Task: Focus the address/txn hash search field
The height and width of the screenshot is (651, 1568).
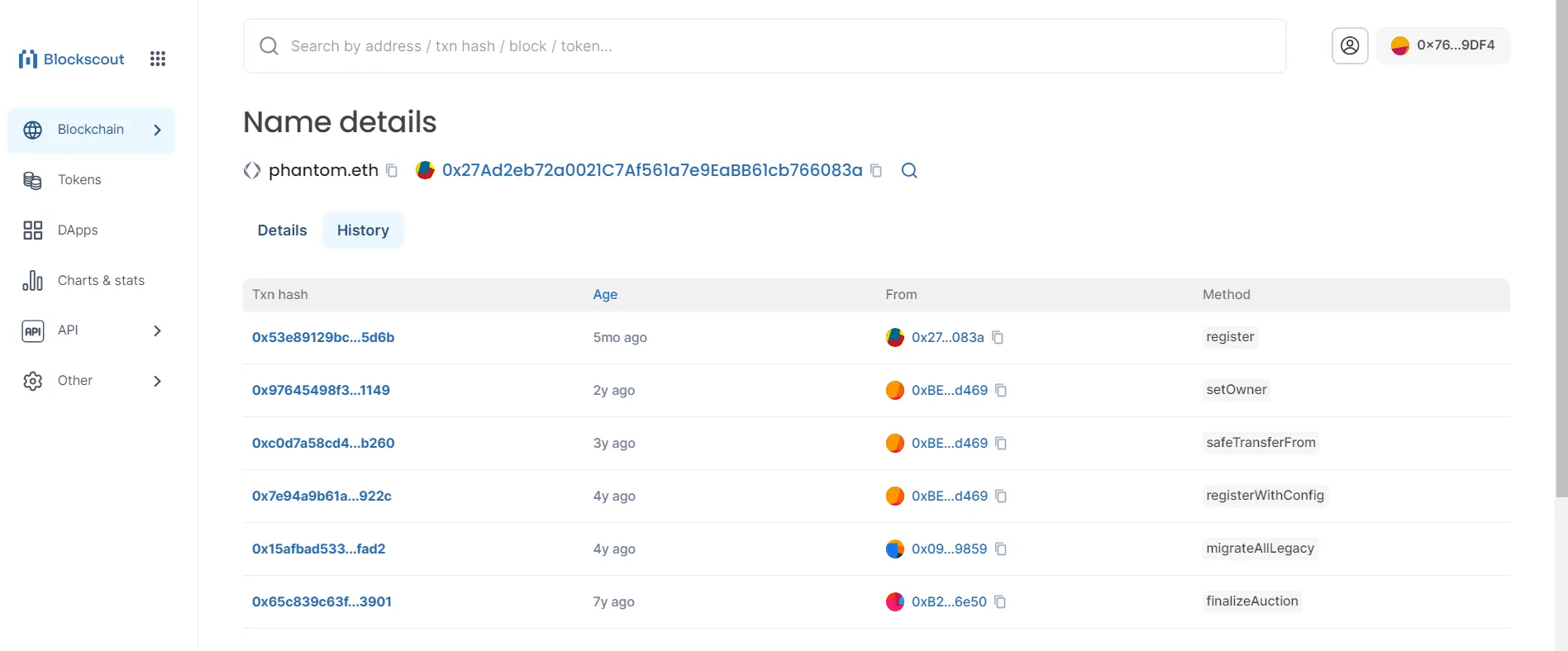Action: click(765, 46)
